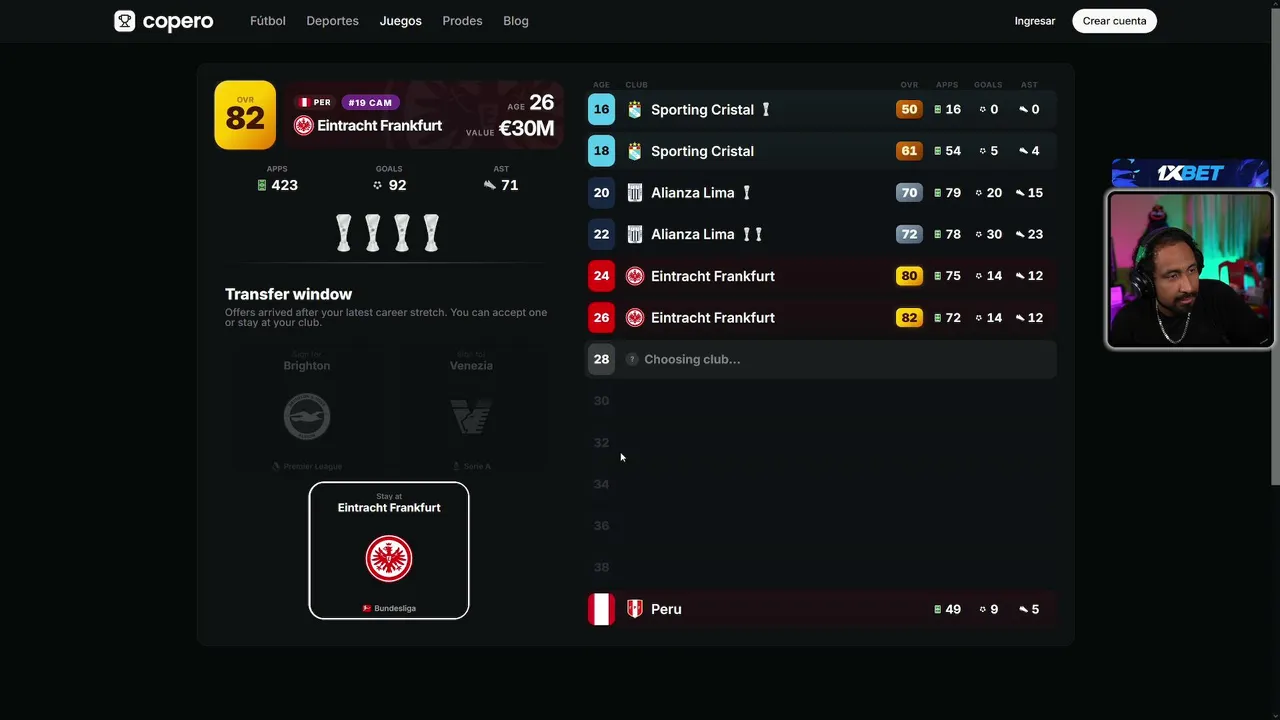Open the Fútbol menu
The height and width of the screenshot is (720, 1280).
pyautogui.click(x=268, y=21)
